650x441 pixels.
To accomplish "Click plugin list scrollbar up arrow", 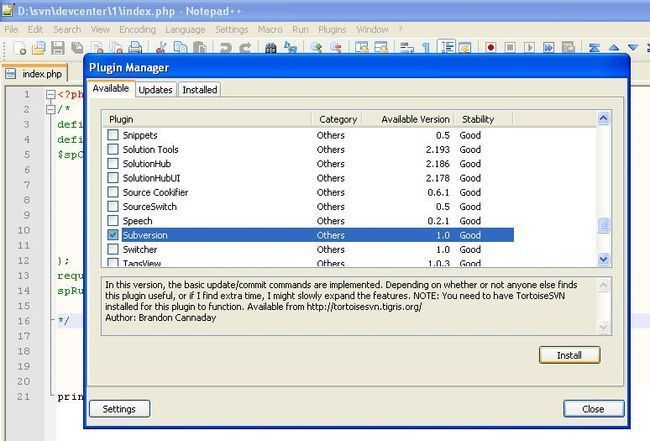I will [x=604, y=119].
